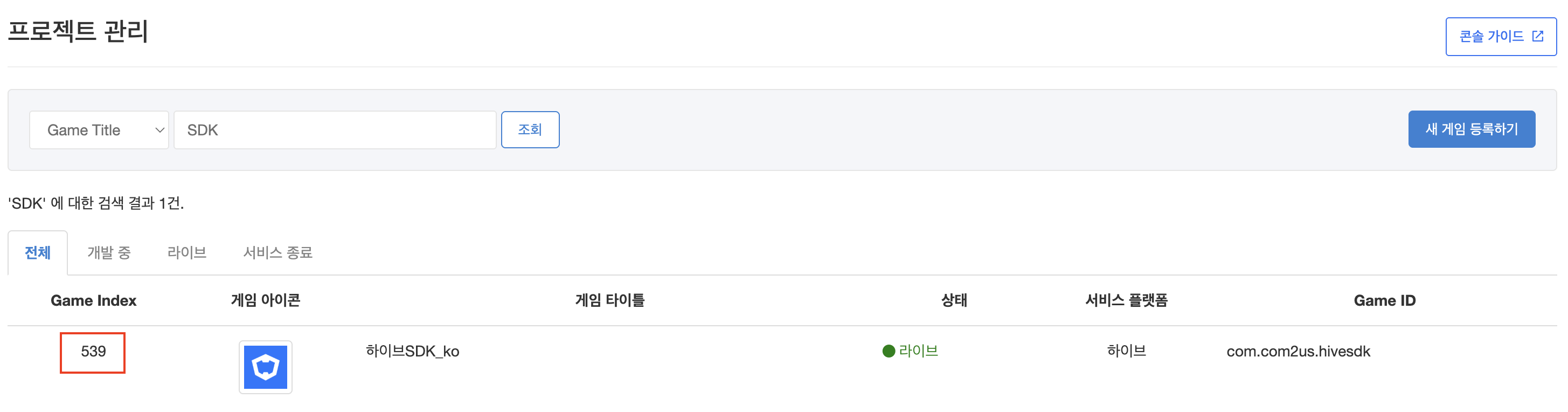Screen dimensions: 1568x412
Task: Open the 콘솔 가이드 link
Action: pyautogui.click(x=1491, y=37)
